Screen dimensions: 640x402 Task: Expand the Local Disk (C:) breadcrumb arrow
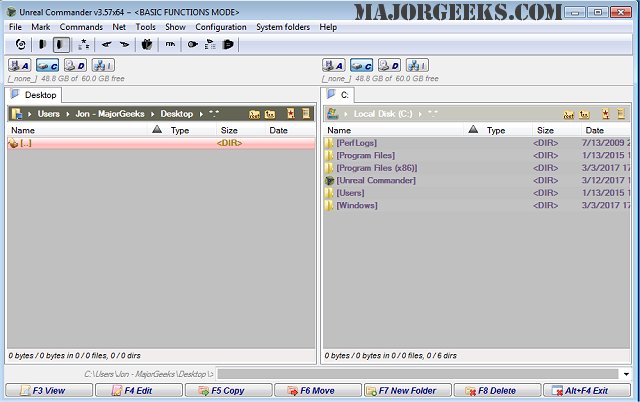click(423, 115)
